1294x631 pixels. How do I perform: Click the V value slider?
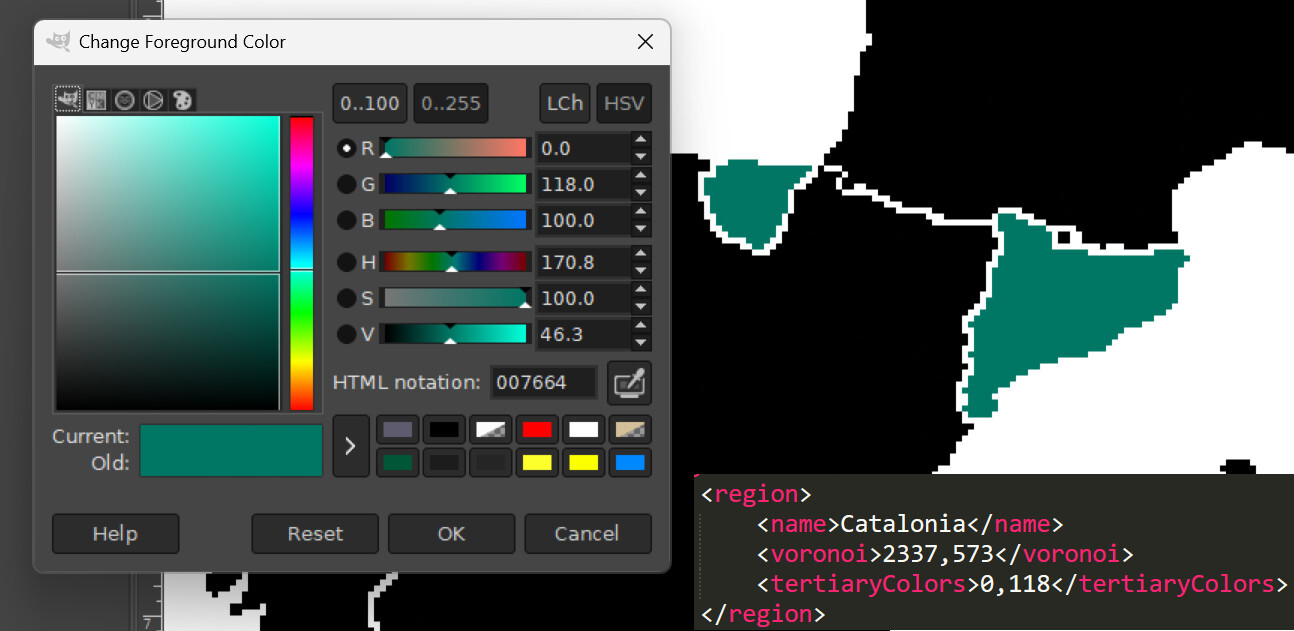pyautogui.click(x=454, y=334)
